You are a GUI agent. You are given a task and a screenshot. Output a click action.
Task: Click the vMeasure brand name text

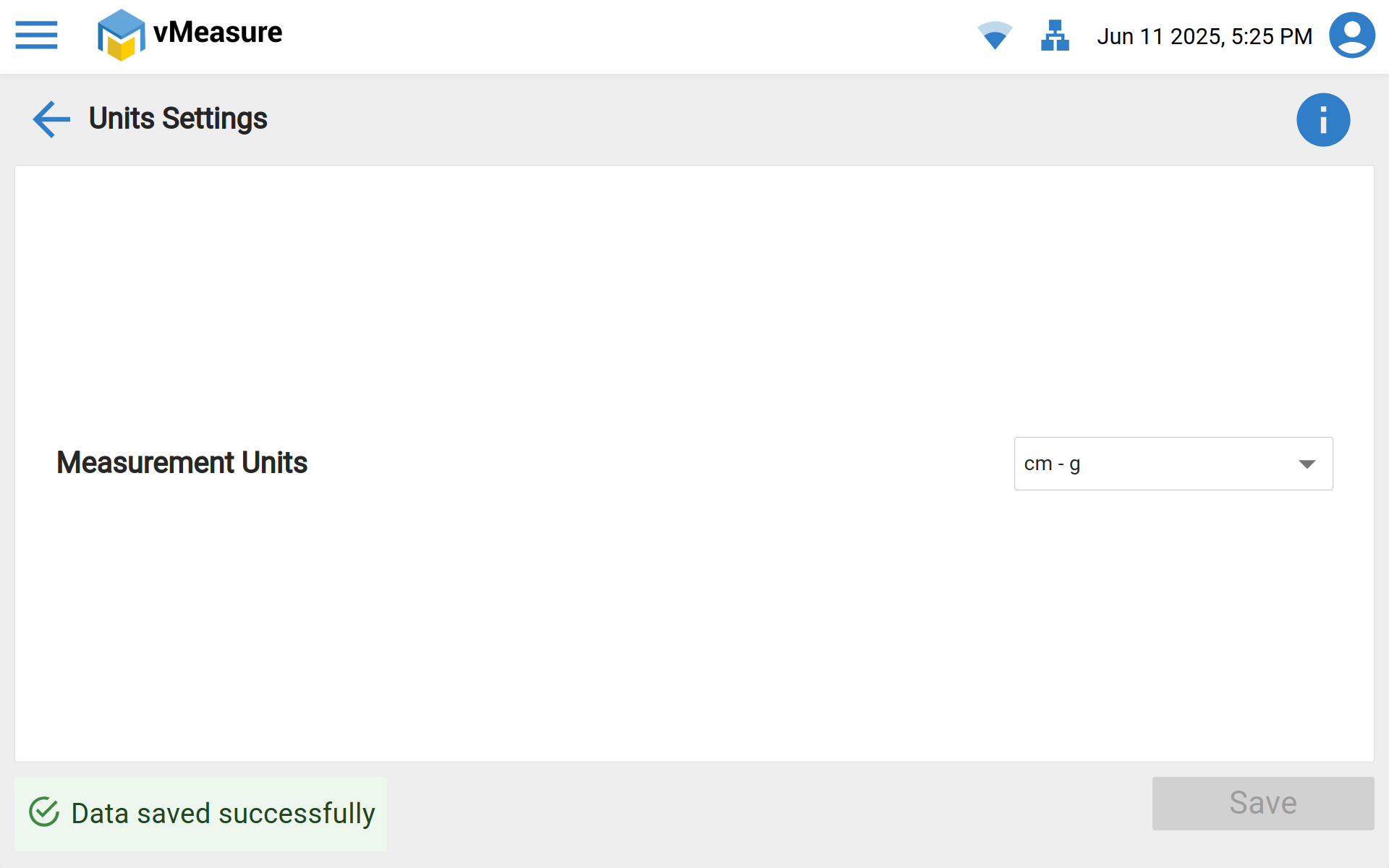(x=218, y=33)
